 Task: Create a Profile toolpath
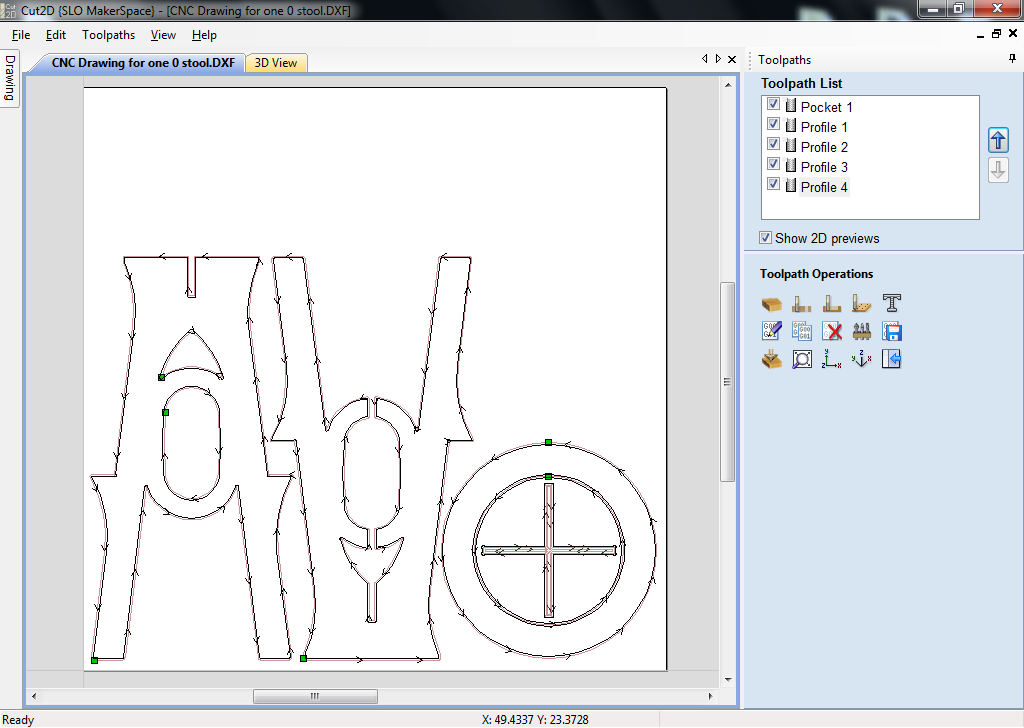801,304
